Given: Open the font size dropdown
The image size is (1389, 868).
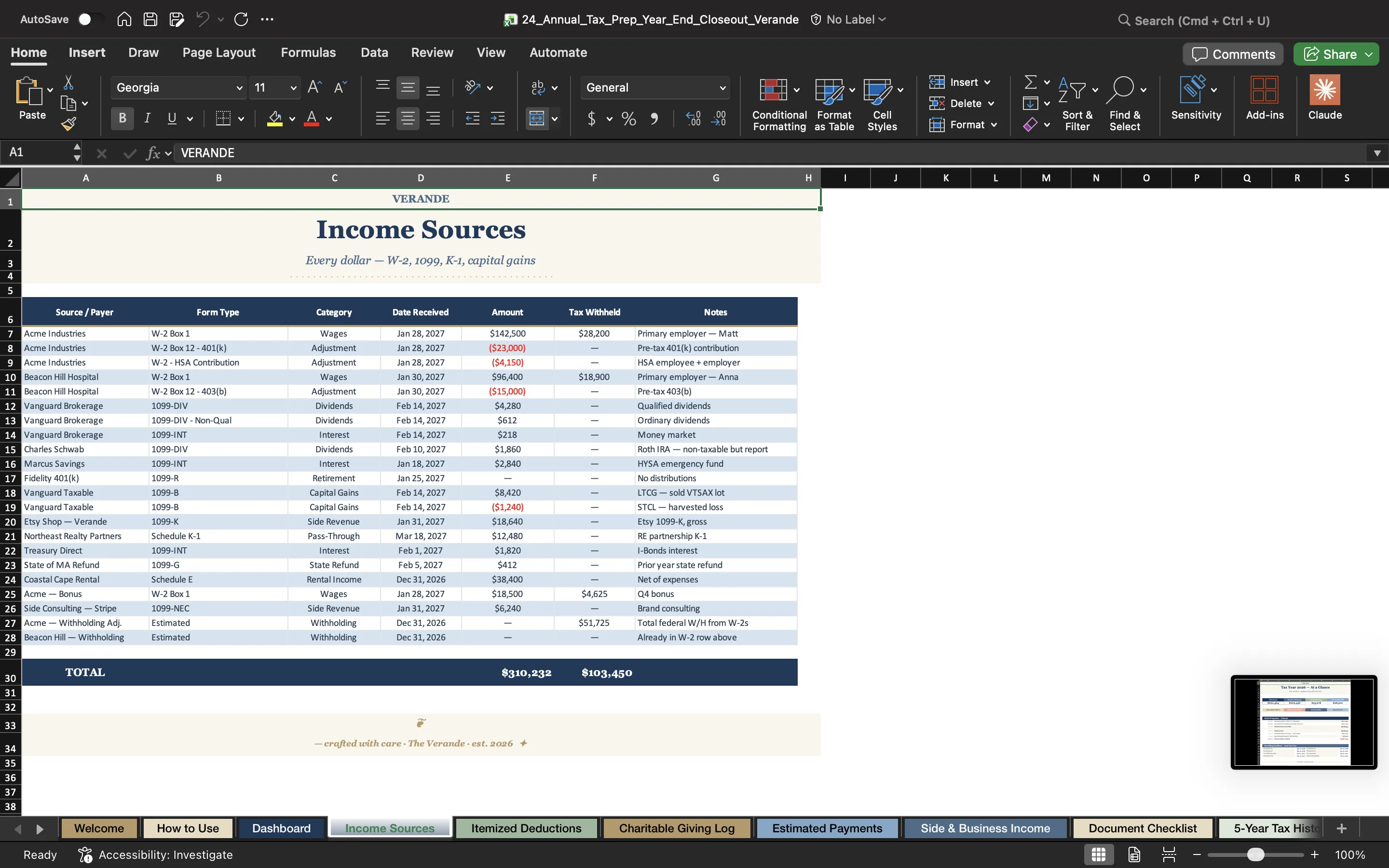Looking at the screenshot, I should (293, 88).
